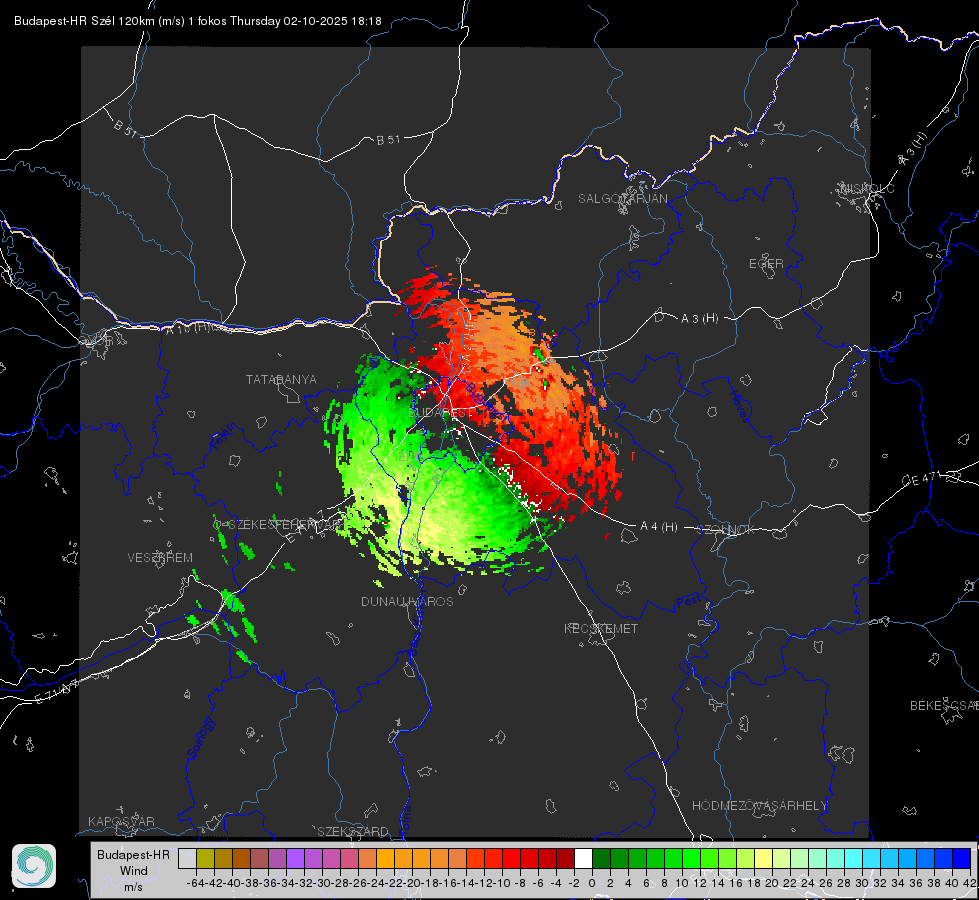Pick the yellow 18 m/s legend swatch
This screenshot has width=979, height=900.
764,858
